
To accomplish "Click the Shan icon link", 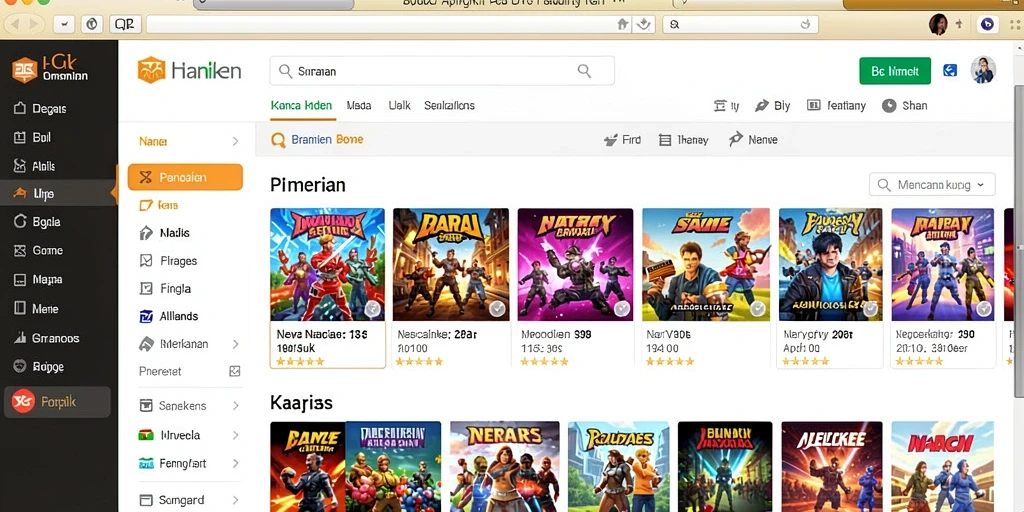I will click(904, 106).
